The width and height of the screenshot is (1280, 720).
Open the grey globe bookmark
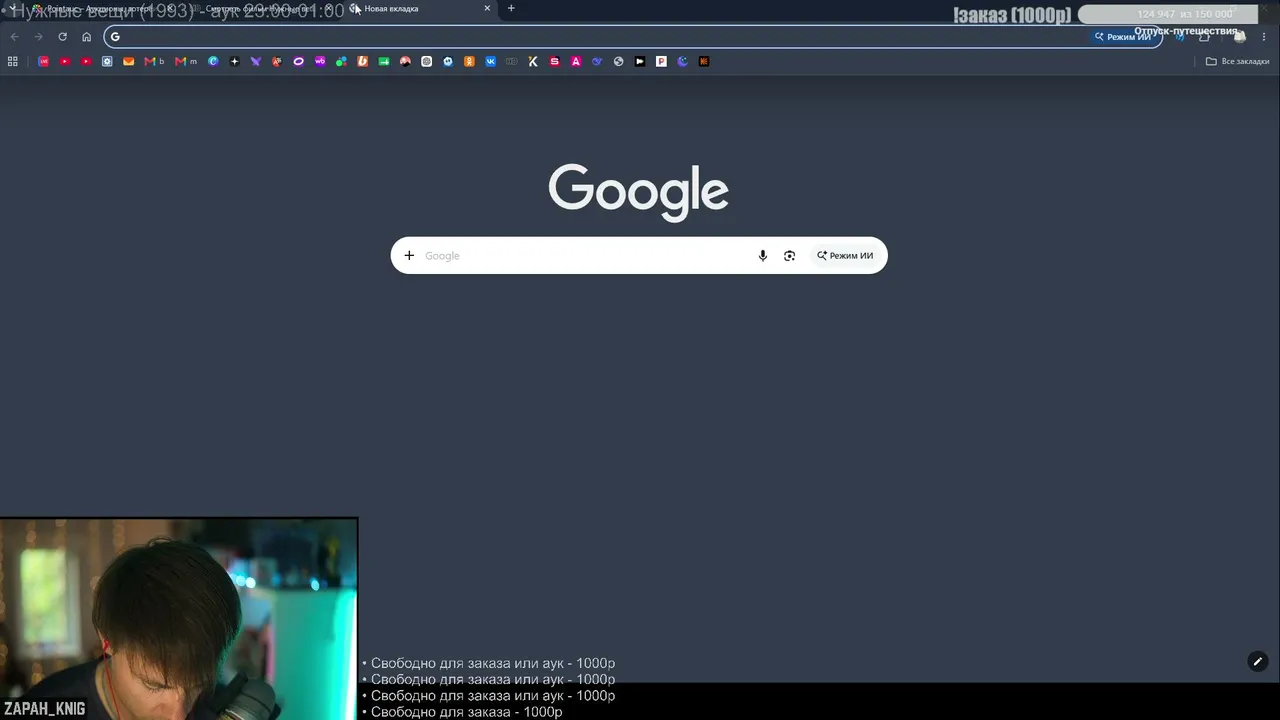[x=618, y=61]
